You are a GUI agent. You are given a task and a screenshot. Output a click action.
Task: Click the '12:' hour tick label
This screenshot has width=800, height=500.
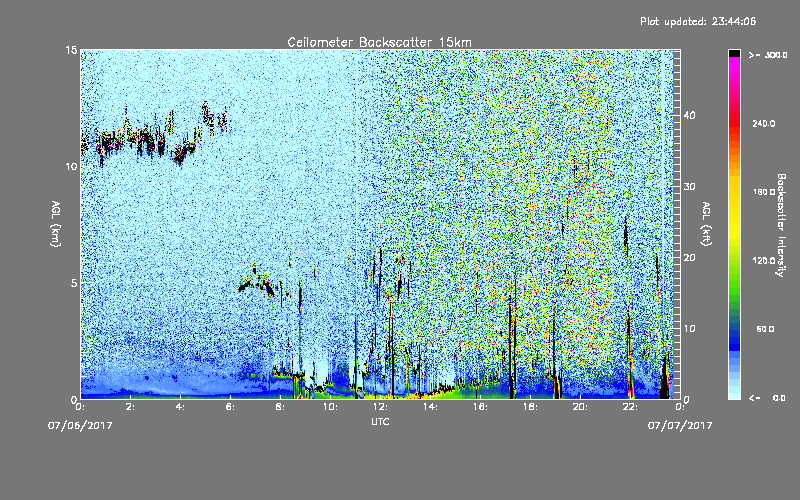click(x=380, y=407)
